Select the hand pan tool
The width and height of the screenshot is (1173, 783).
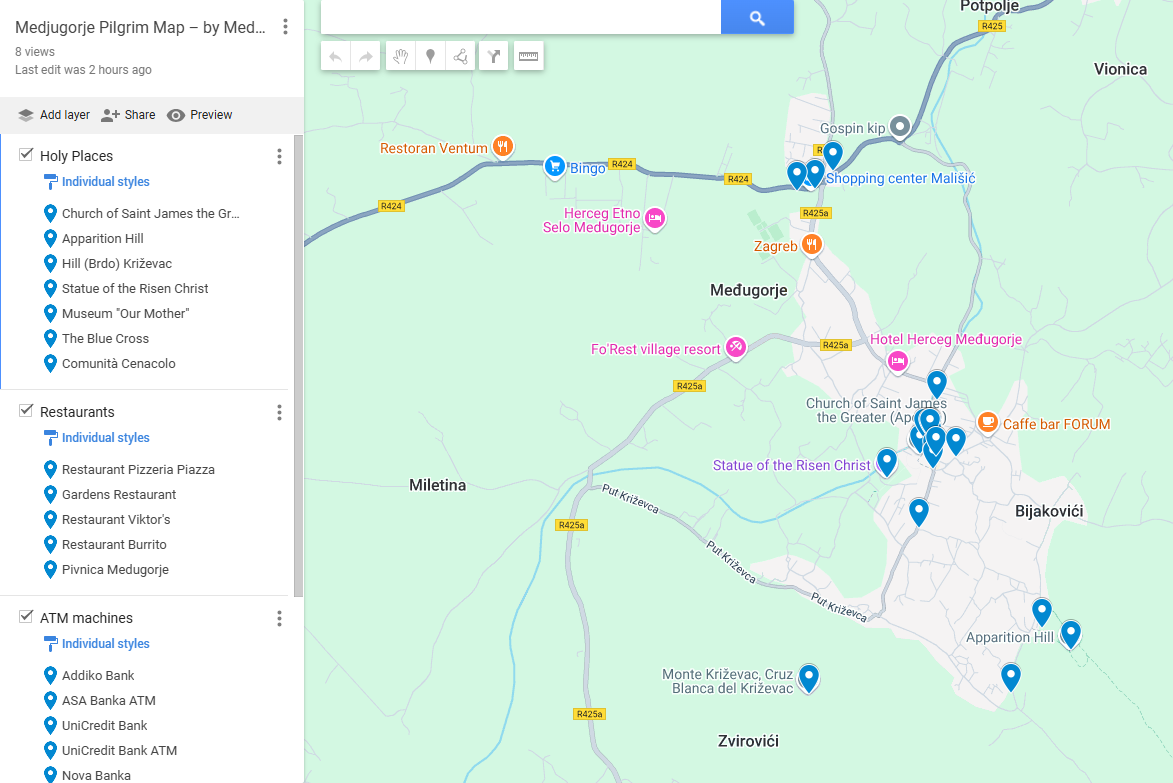coord(401,56)
